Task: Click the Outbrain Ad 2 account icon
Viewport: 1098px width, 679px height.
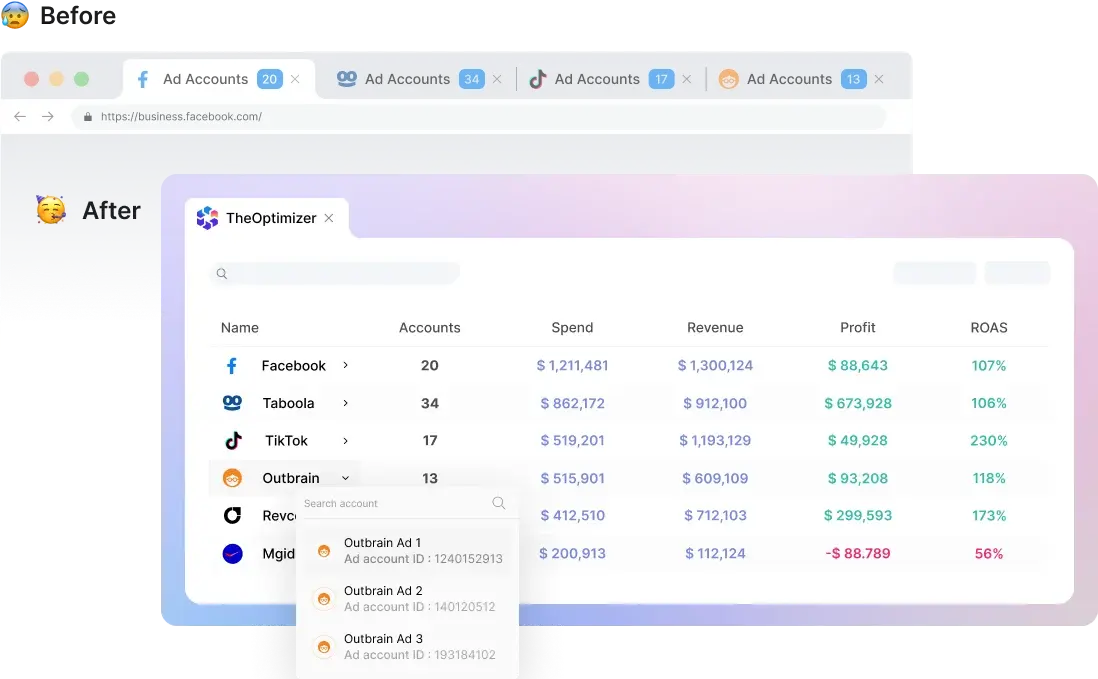Action: (324, 599)
